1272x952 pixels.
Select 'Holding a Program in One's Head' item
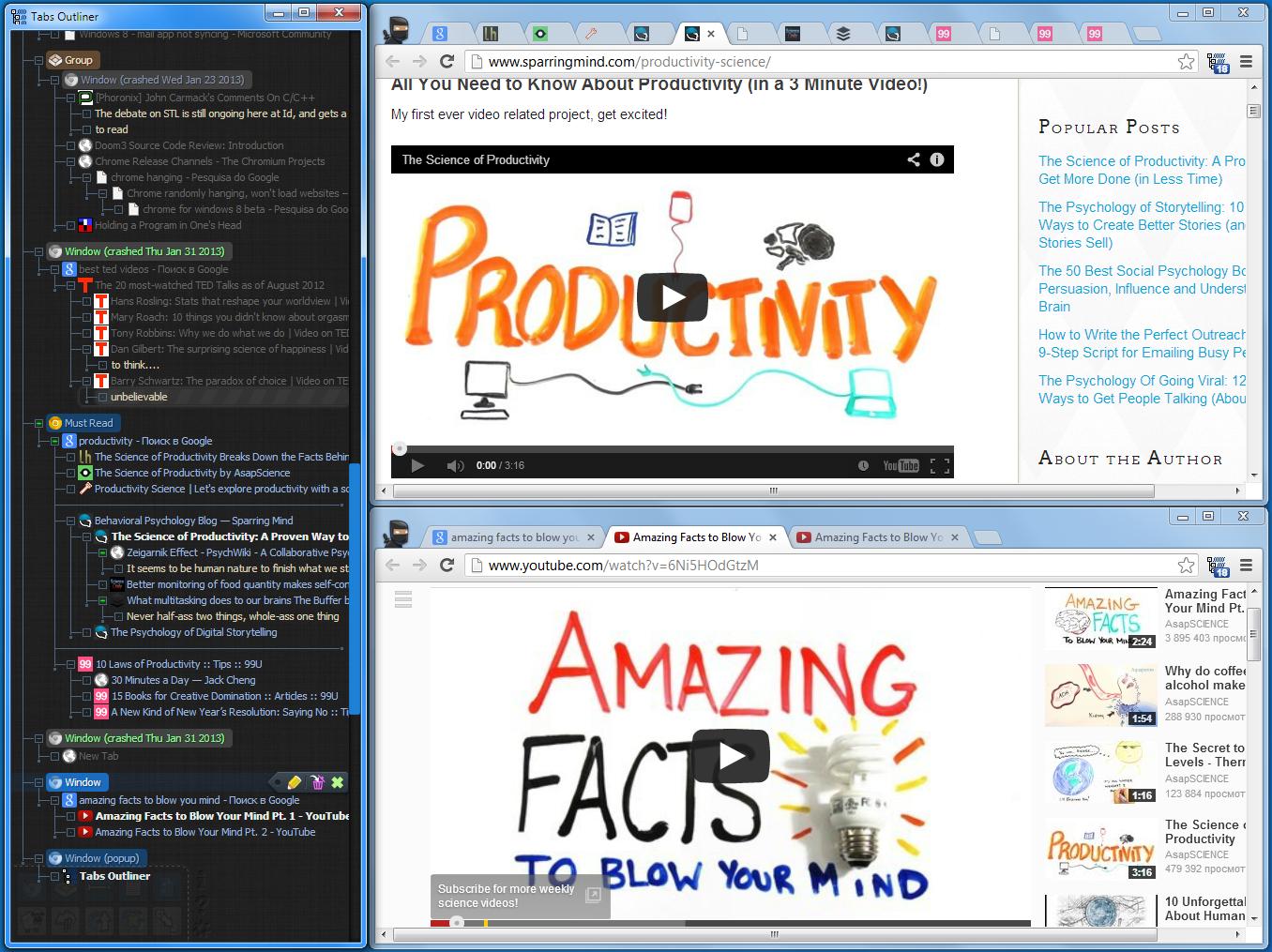click(168, 225)
